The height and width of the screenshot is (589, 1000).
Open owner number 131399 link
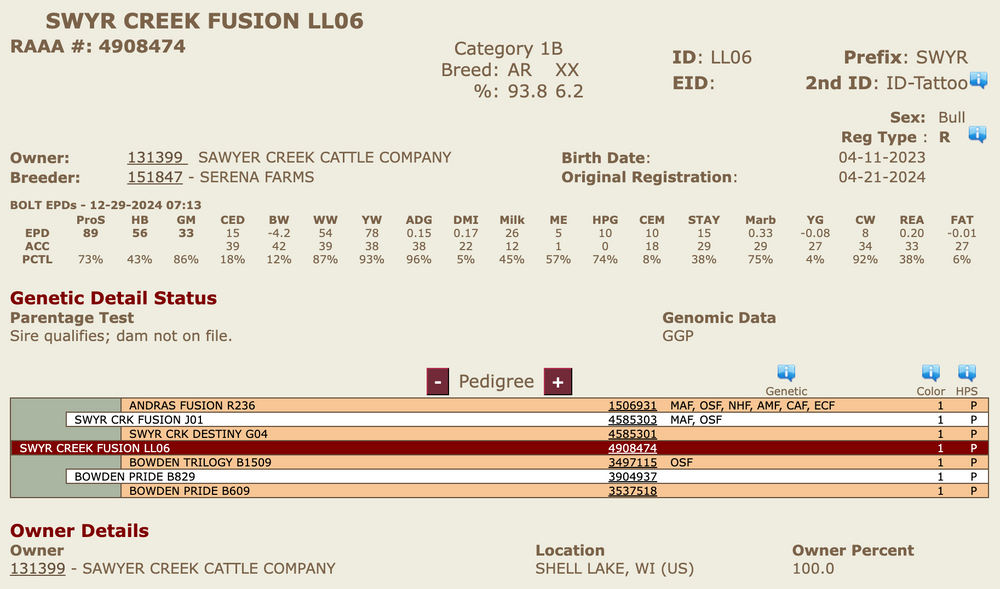pyautogui.click(x=157, y=157)
